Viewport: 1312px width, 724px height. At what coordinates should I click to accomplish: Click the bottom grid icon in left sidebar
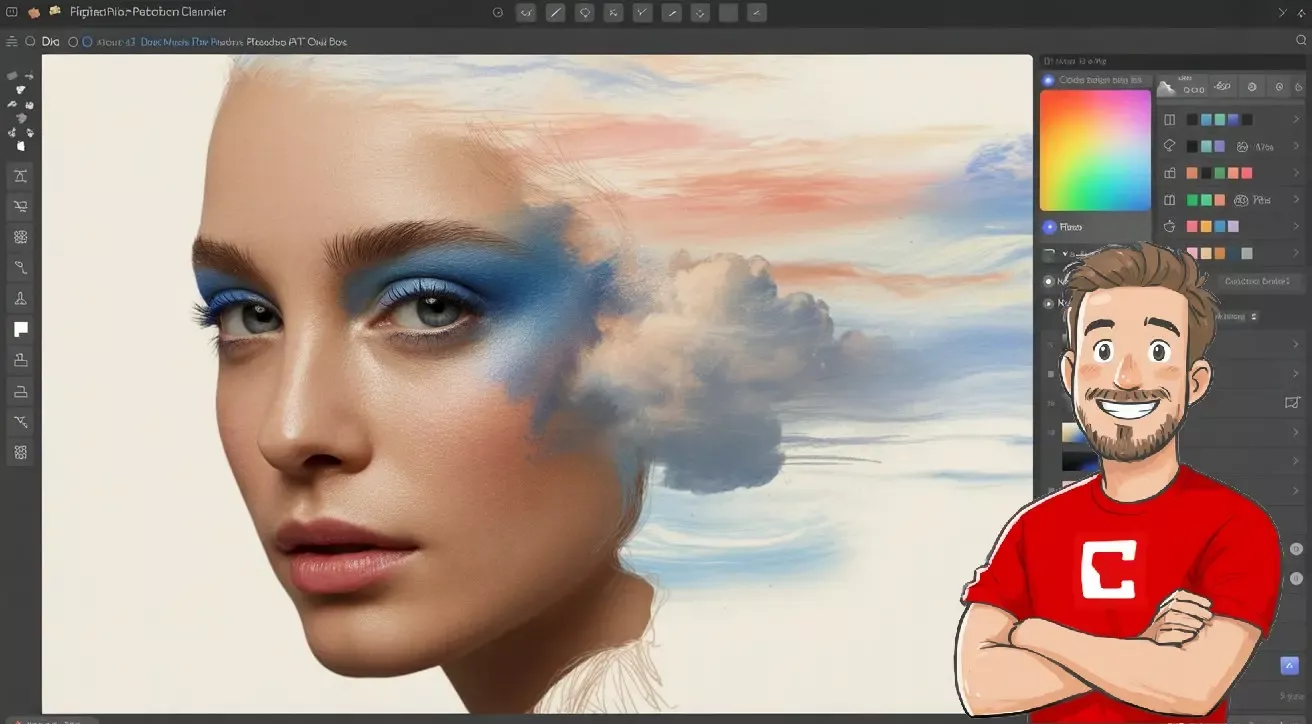20,453
